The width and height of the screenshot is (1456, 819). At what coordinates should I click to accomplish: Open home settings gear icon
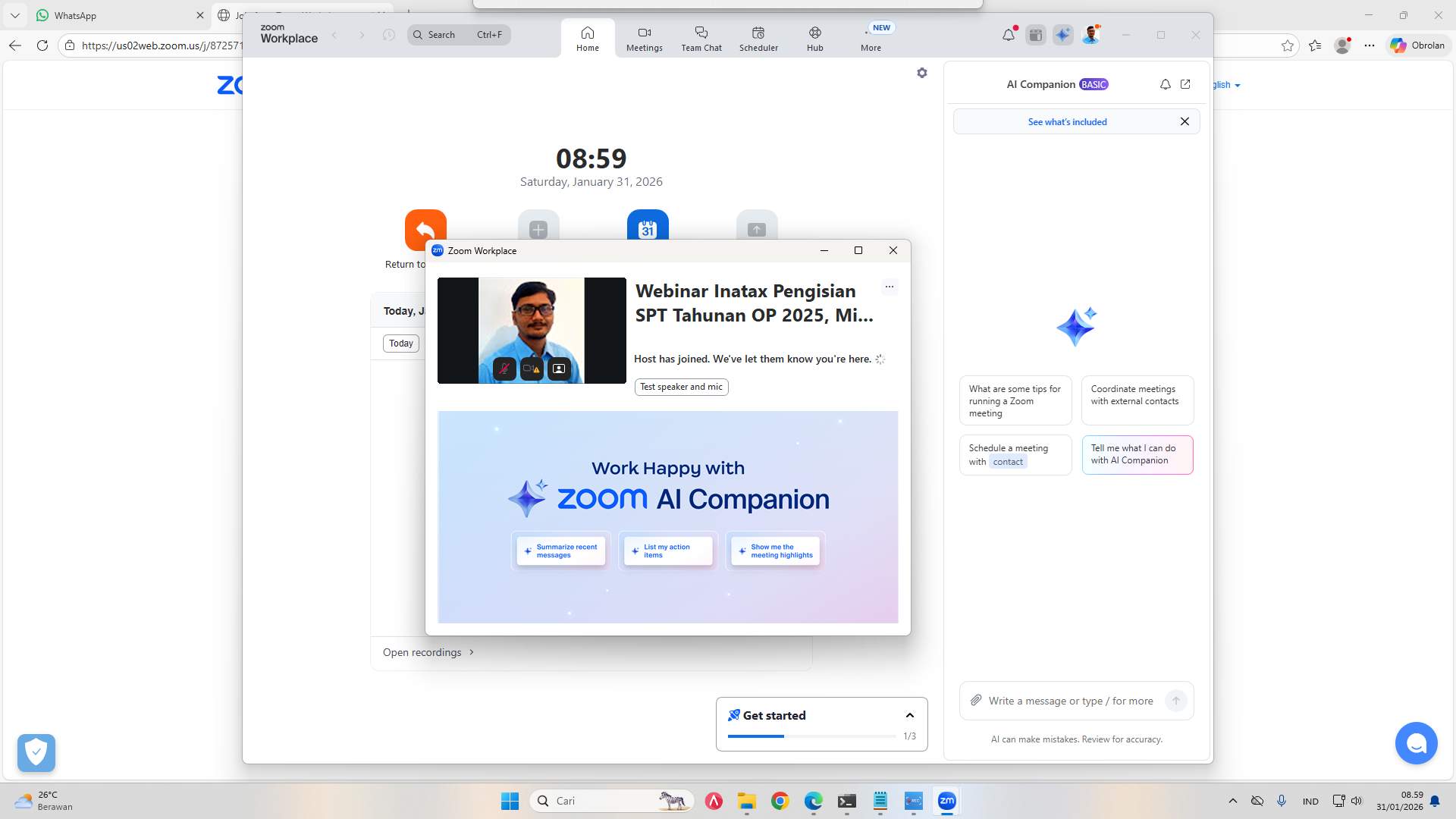click(921, 73)
